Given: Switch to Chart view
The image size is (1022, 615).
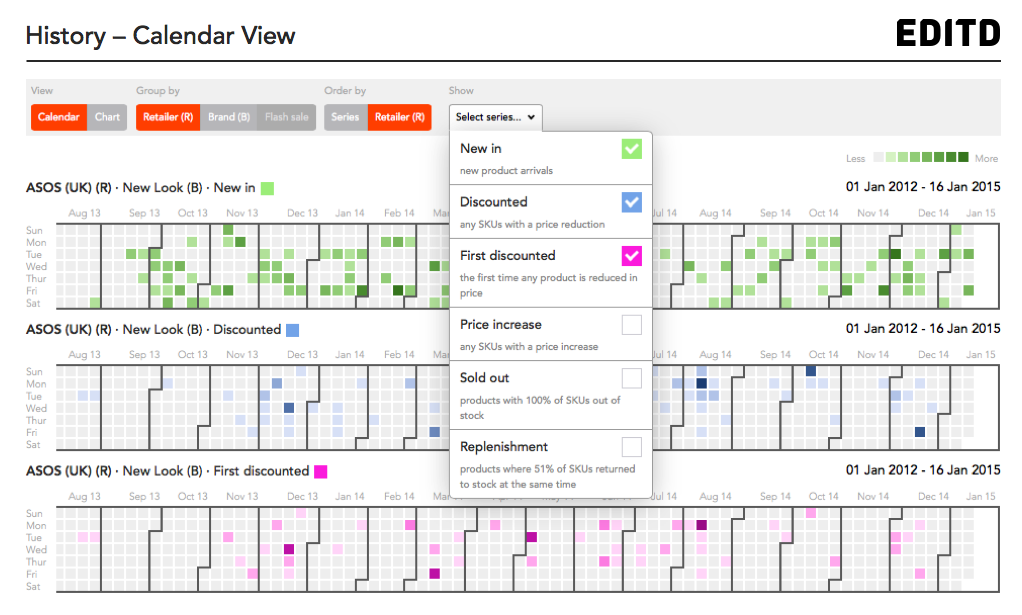Looking at the screenshot, I should pos(107,117).
